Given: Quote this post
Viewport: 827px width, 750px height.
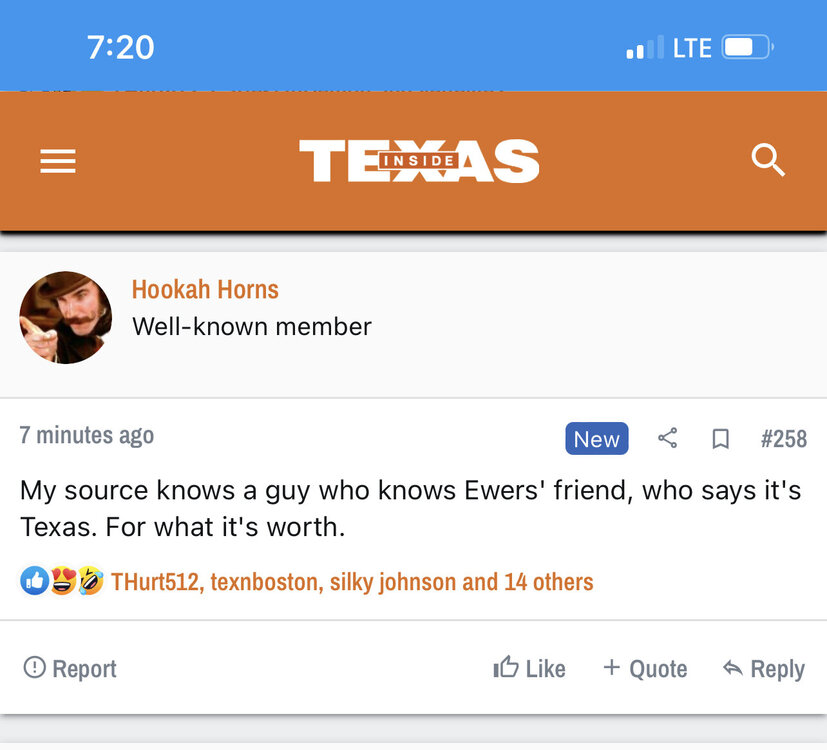Looking at the screenshot, I should (645, 668).
